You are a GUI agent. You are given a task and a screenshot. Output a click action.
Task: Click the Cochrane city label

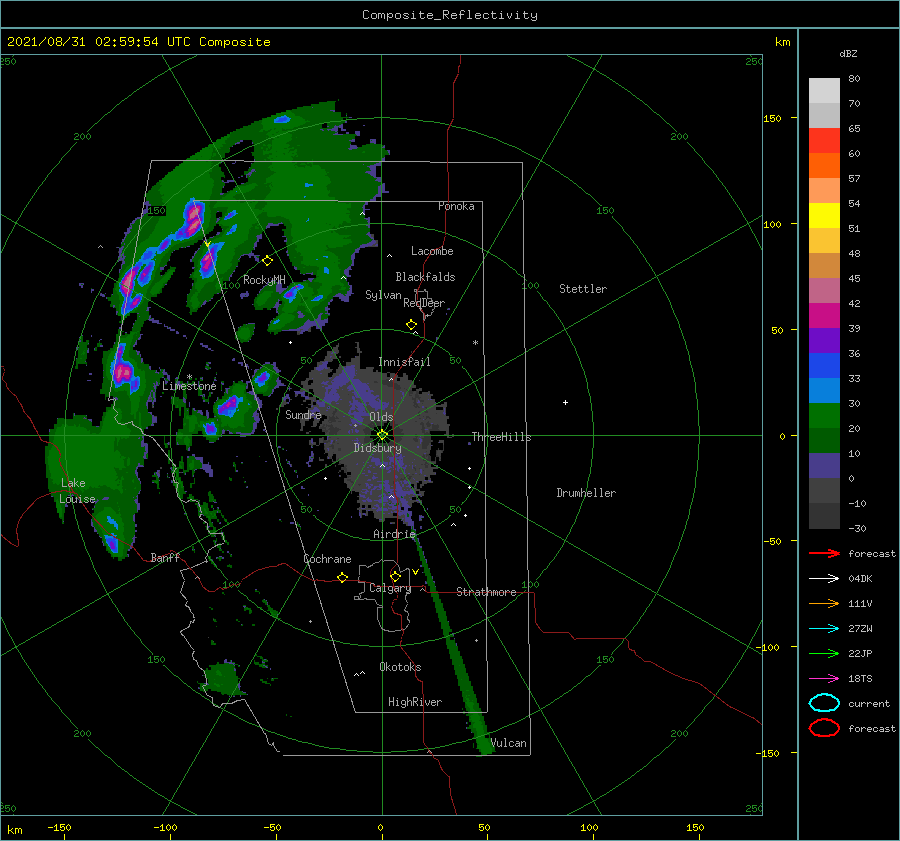327,559
